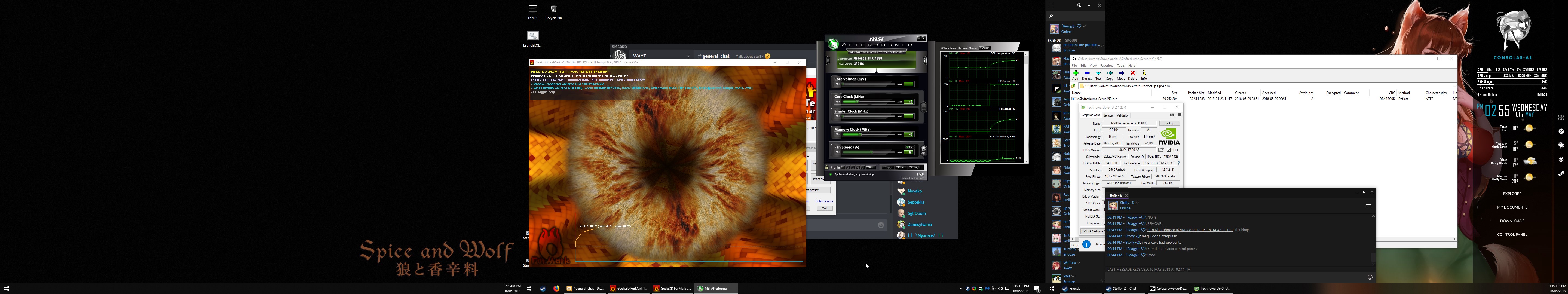Viewport: 1568px width, 294px height.
Task: Show hidden system tray icons on the middle taskbar
Action: click(x=961, y=289)
